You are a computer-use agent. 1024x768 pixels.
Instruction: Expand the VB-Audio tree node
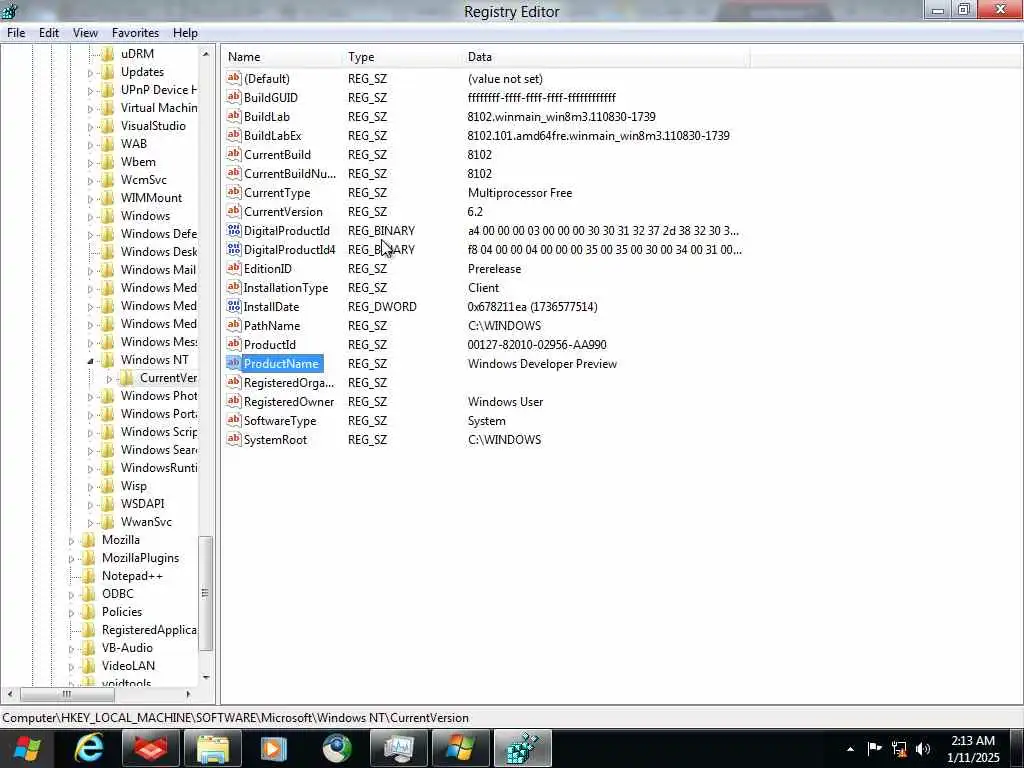point(71,649)
